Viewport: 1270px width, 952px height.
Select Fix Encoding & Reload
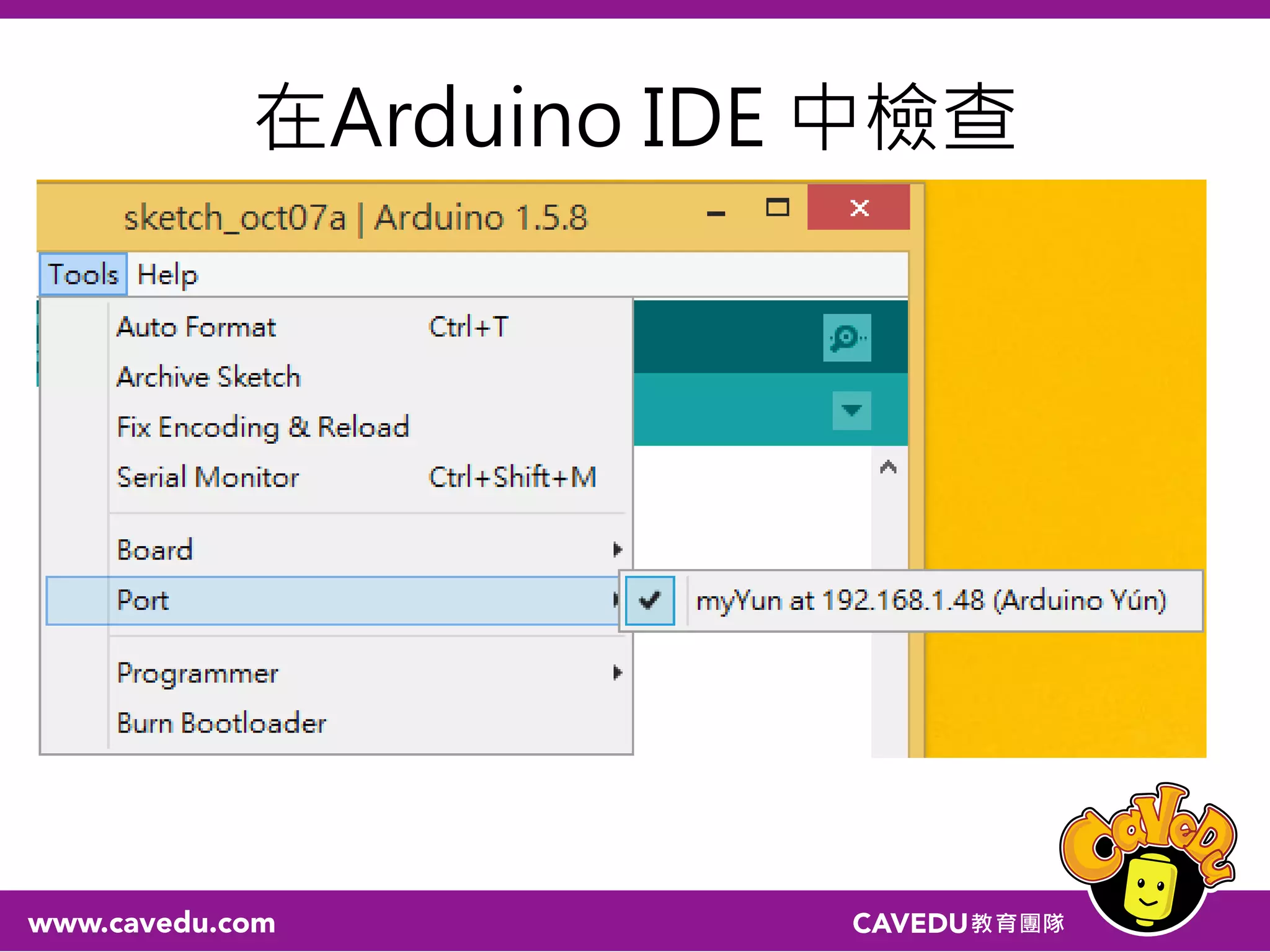(338, 427)
